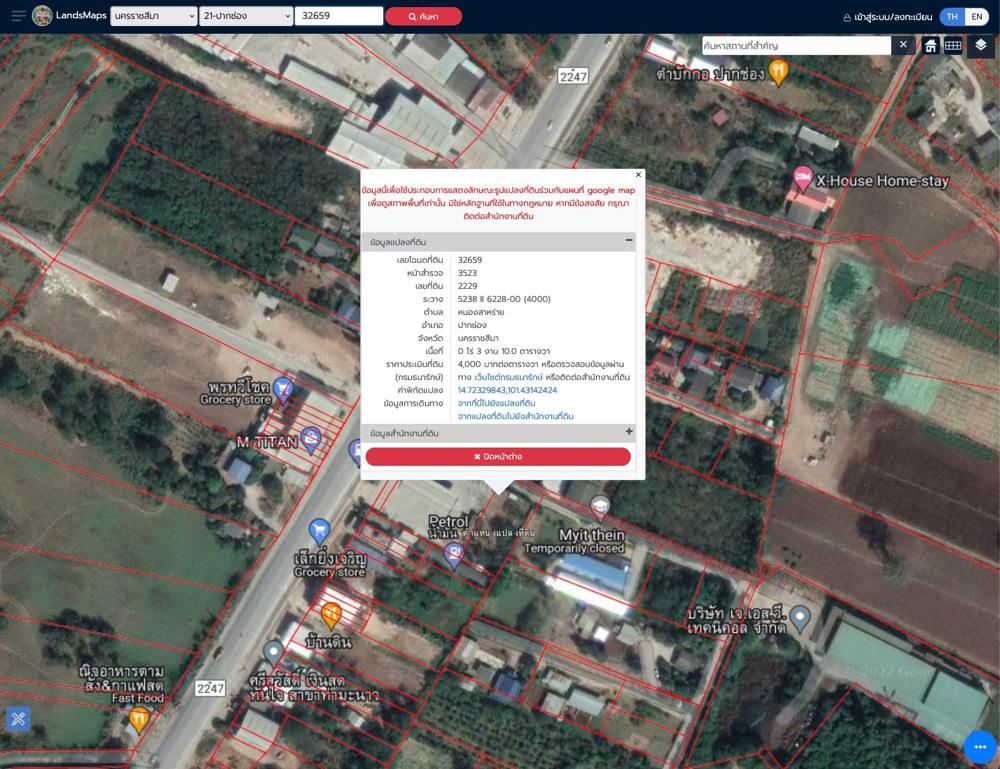Click the 'ตำแหน่งแปลงที่ดิน' parcel marker label
This screenshot has height=769, width=1000.
pyautogui.click(x=498, y=533)
